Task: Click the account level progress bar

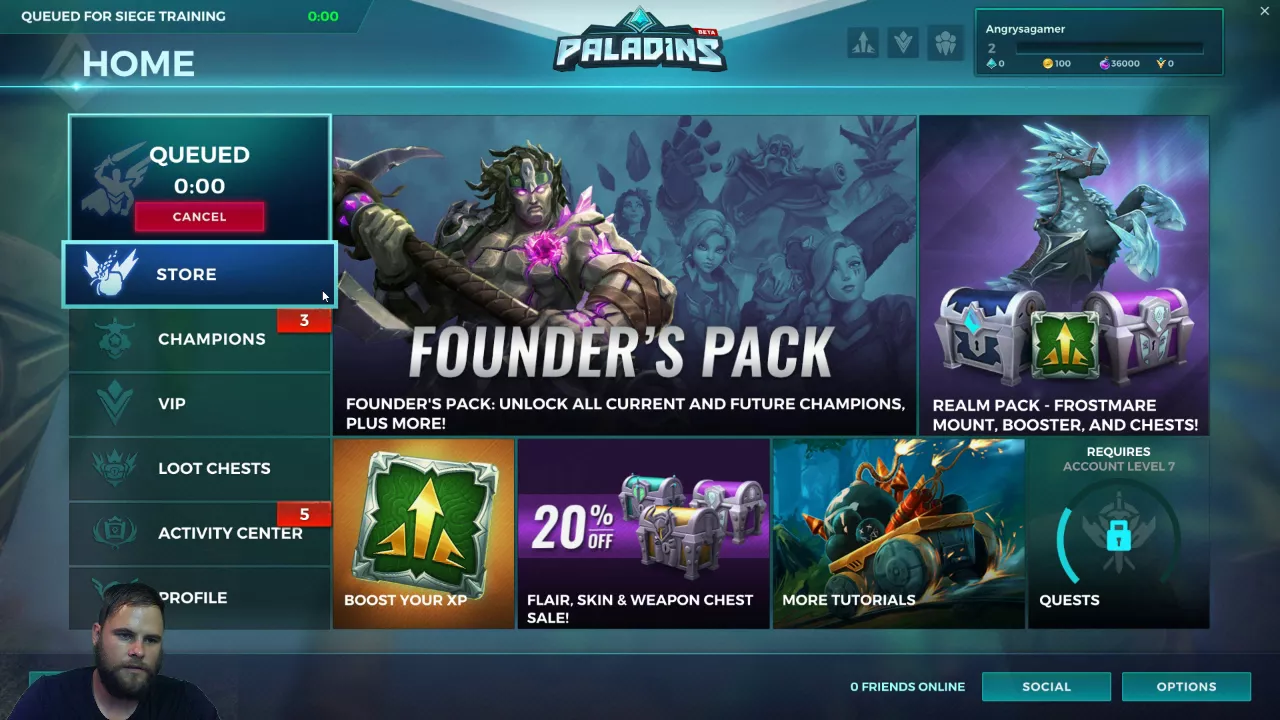Action: [1110, 47]
